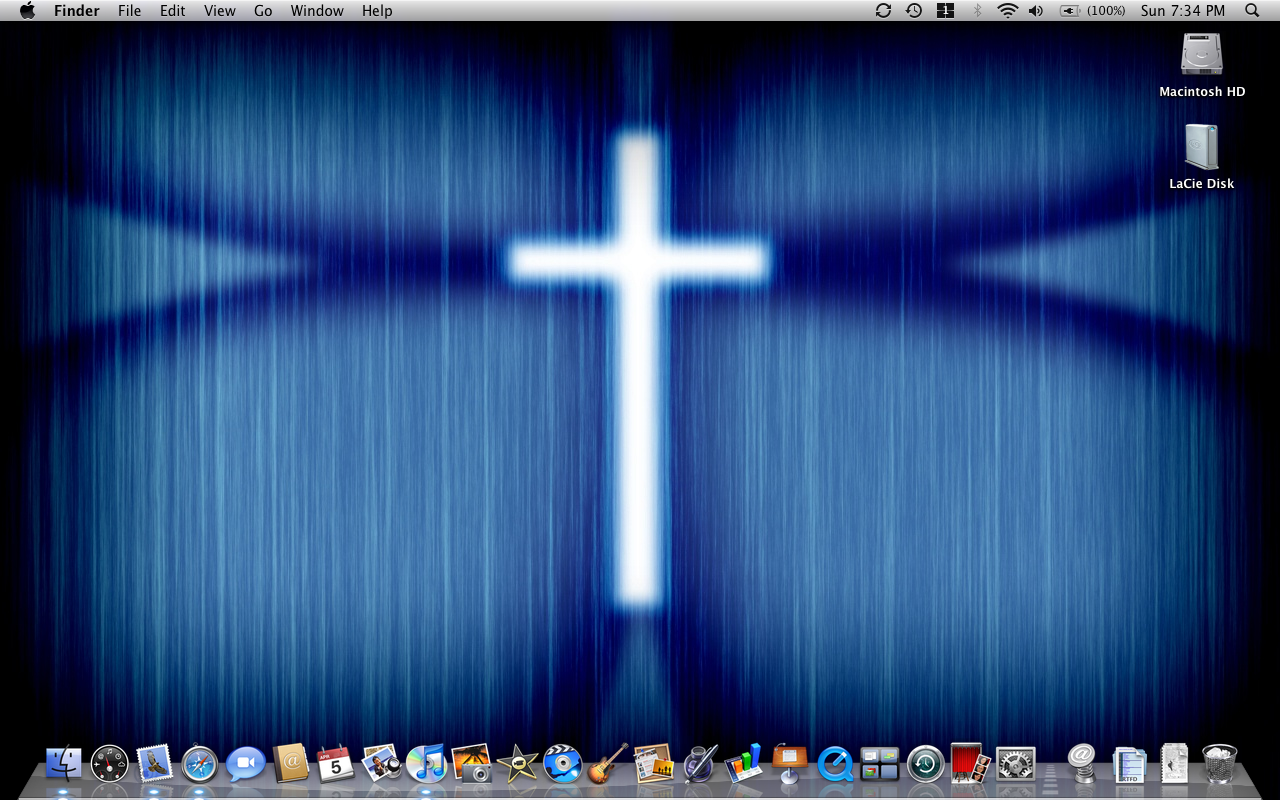Open the Help menu
This screenshot has width=1280, height=800.
[377, 11]
